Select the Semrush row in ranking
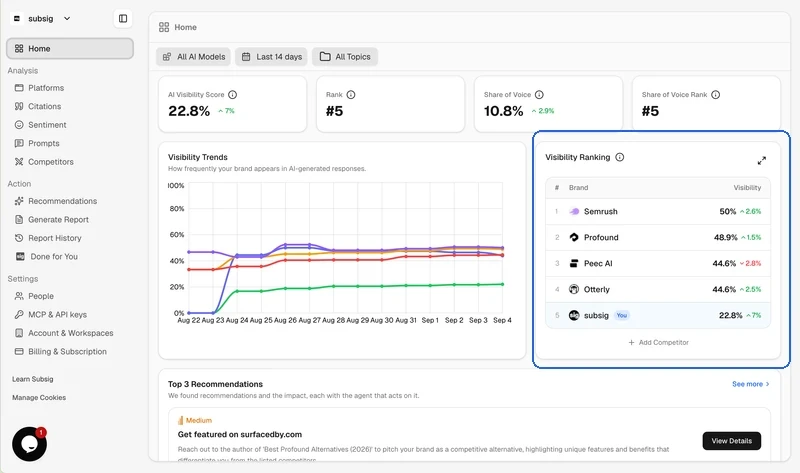The width and height of the screenshot is (800, 473). (658, 211)
